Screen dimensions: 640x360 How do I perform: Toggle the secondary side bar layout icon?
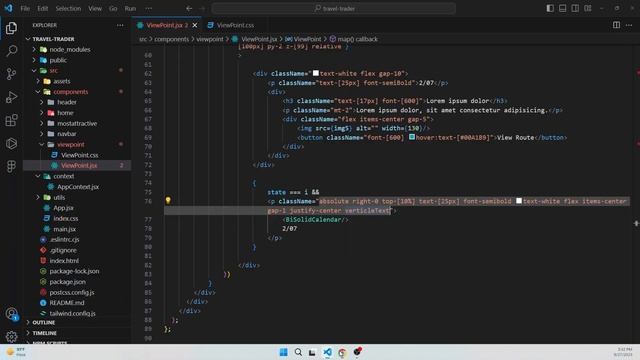(575, 8)
